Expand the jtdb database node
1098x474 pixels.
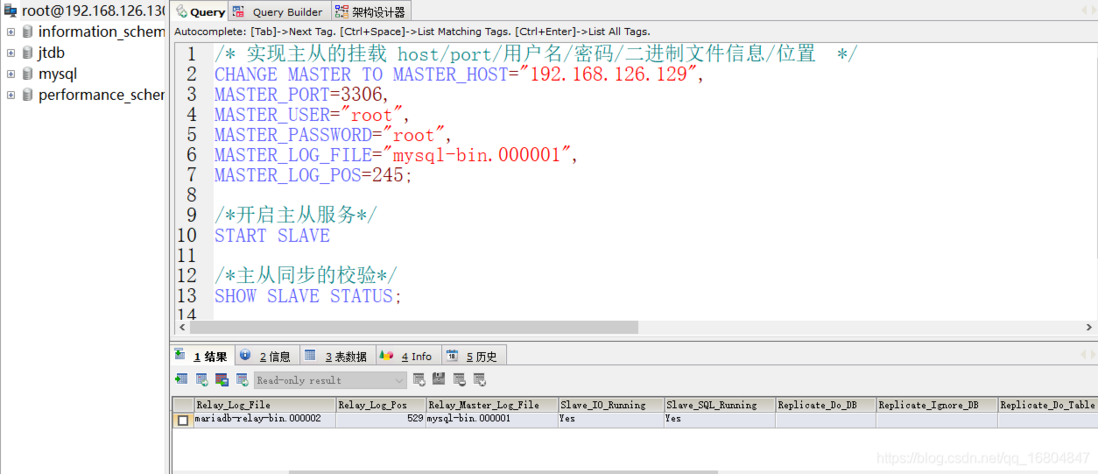pyautogui.click(x=11, y=53)
